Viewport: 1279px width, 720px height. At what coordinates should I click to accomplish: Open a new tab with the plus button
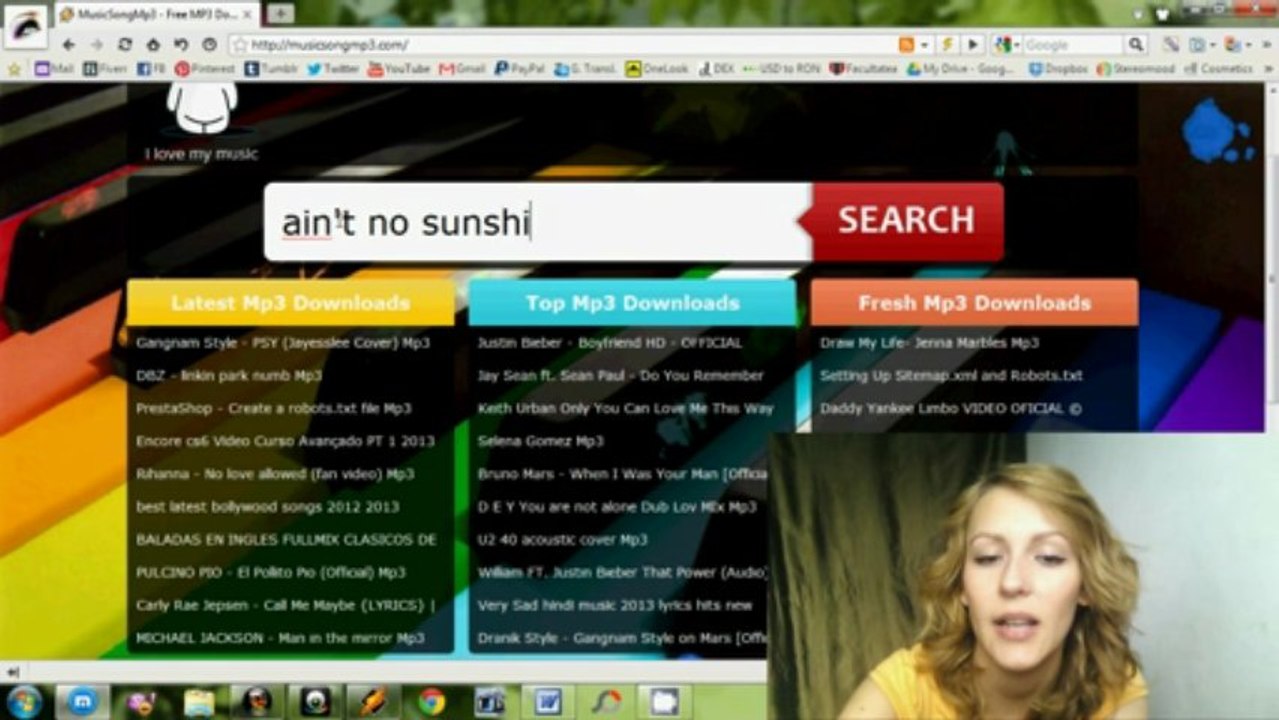click(282, 13)
